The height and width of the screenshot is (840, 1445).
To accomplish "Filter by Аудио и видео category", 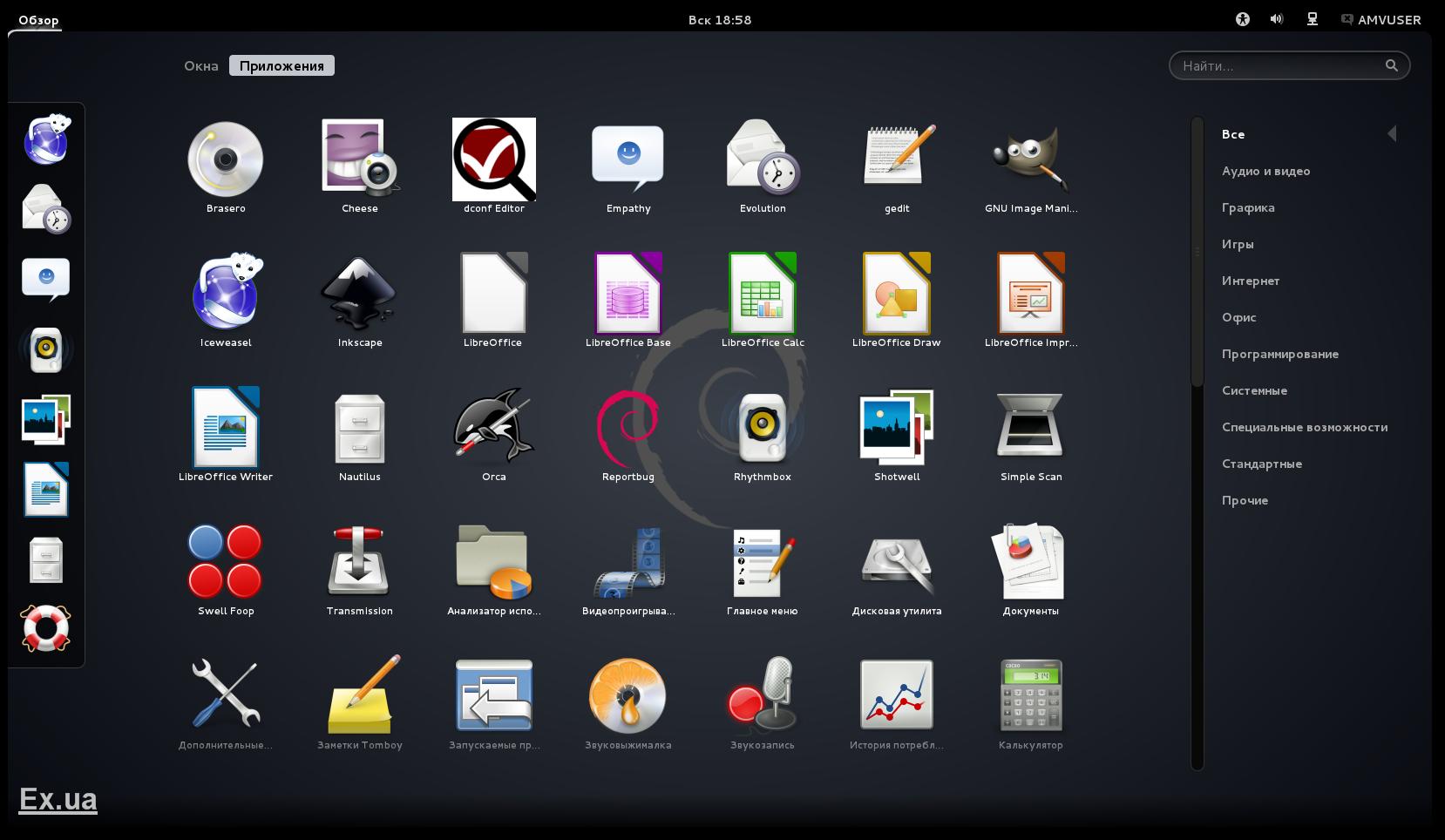I will [x=1266, y=171].
